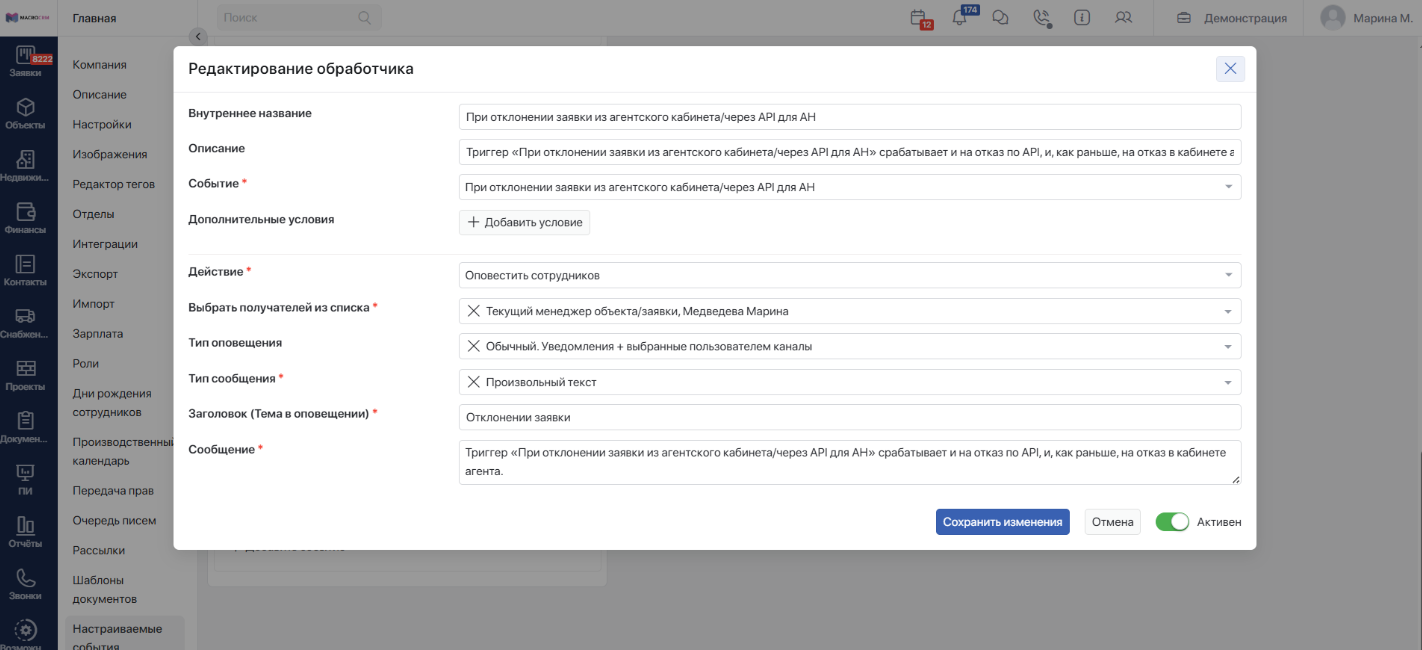Click the Заголовок input field
The height and width of the screenshot is (650, 1422).
tap(850, 417)
